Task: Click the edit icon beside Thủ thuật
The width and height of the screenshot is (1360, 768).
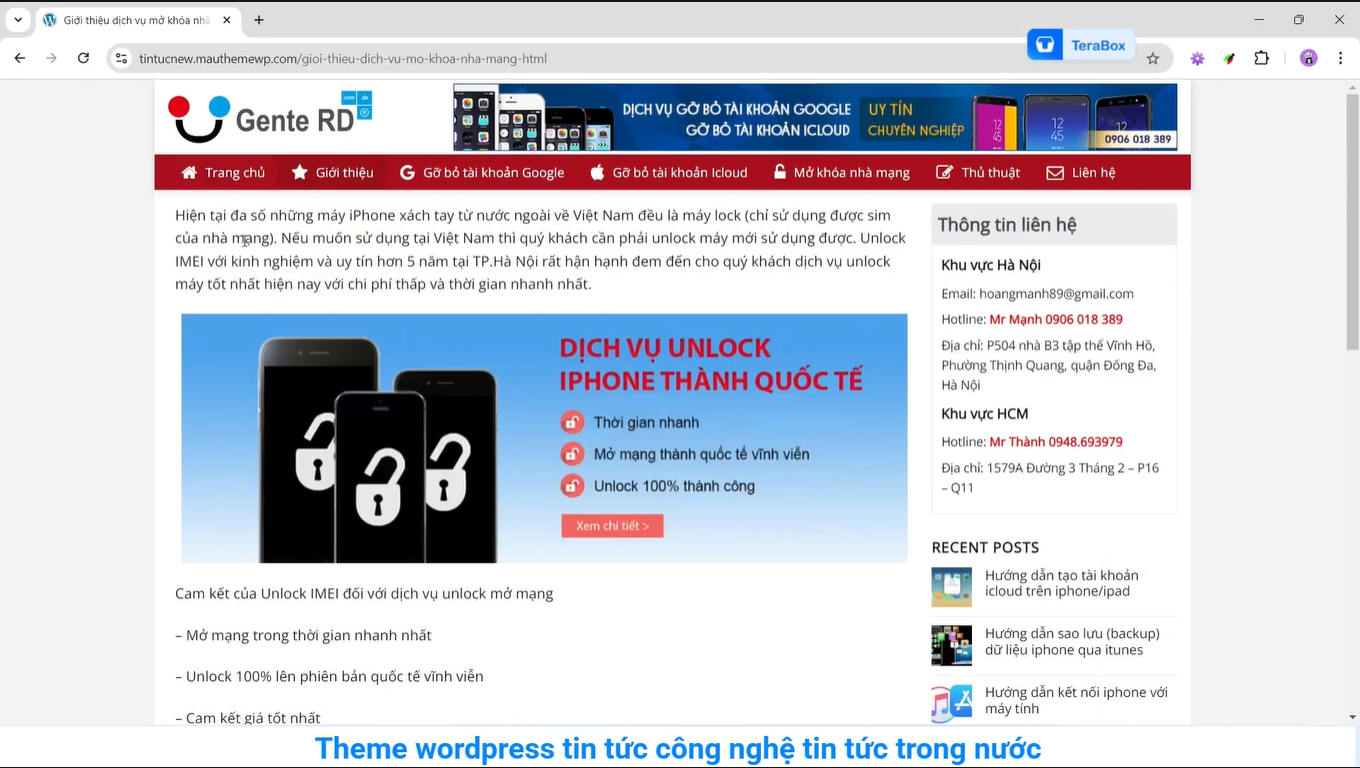Action: 944,172
